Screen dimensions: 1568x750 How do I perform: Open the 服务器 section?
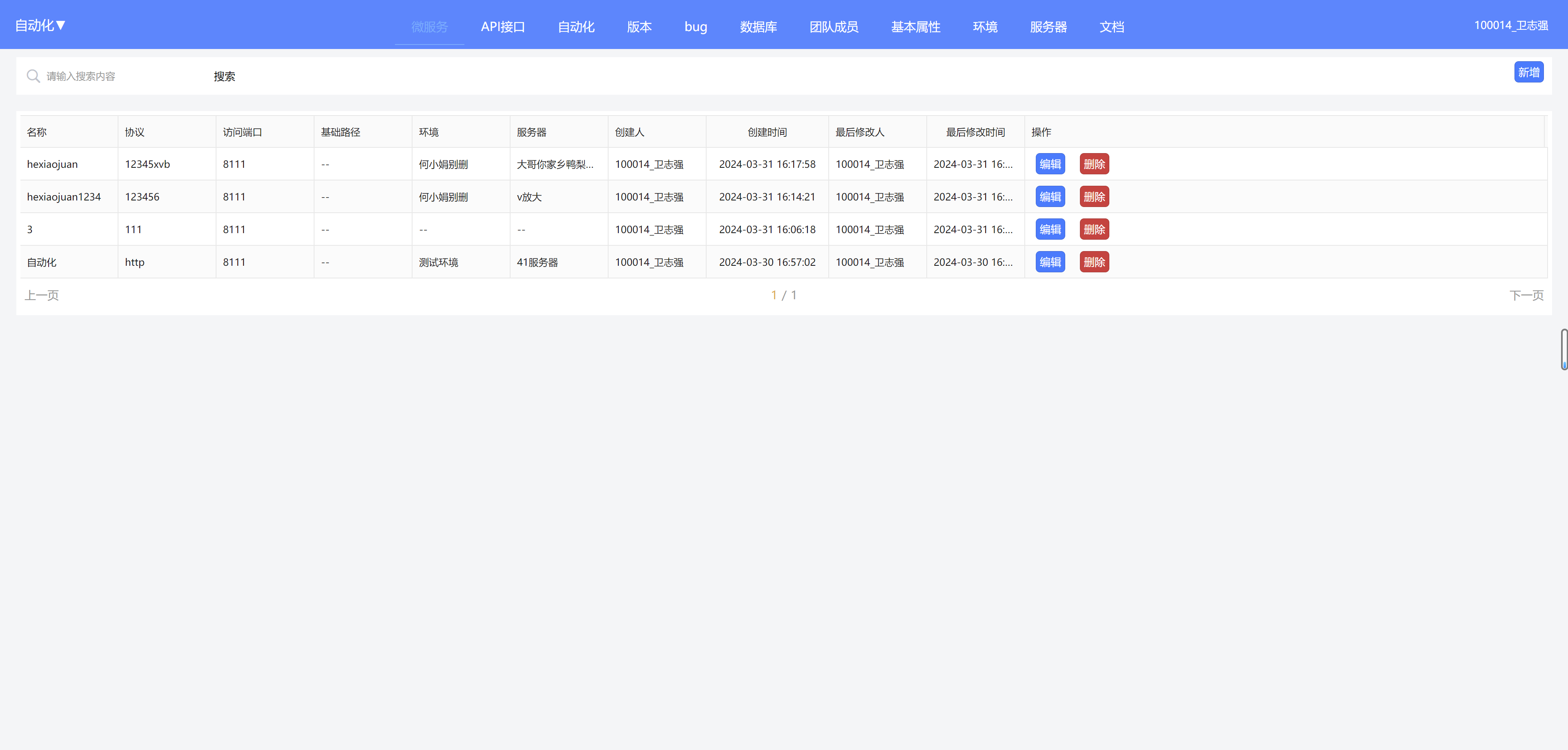point(1048,27)
